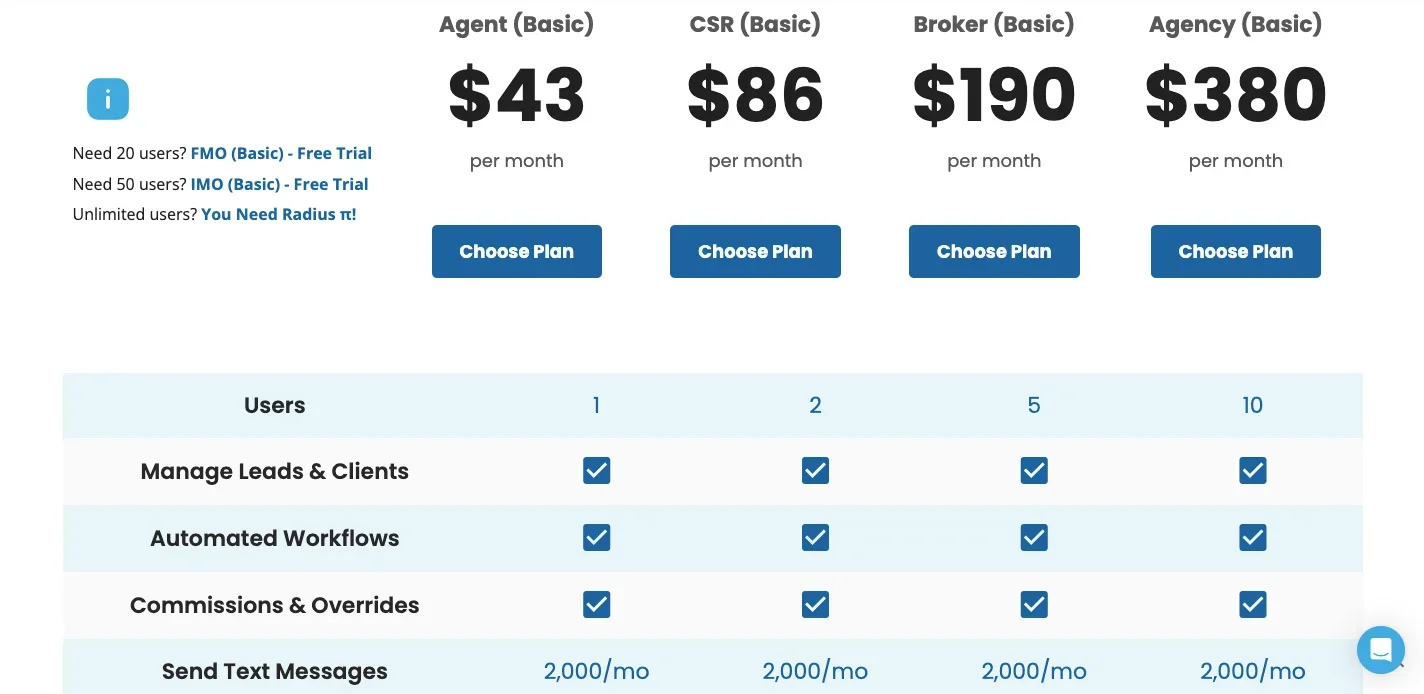Viewport: 1424px width, 694px height.
Task: Click the Agency (Basic) plan heading
Action: pos(1235,25)
